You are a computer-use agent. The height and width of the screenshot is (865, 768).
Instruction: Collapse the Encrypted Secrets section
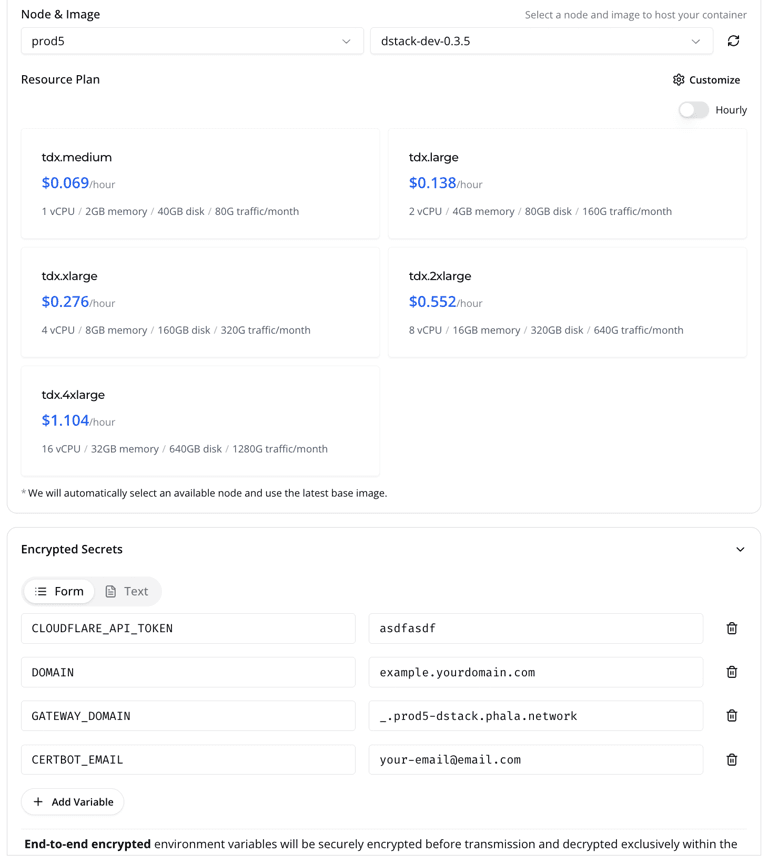pyautogui.click(x=740, y=549)
